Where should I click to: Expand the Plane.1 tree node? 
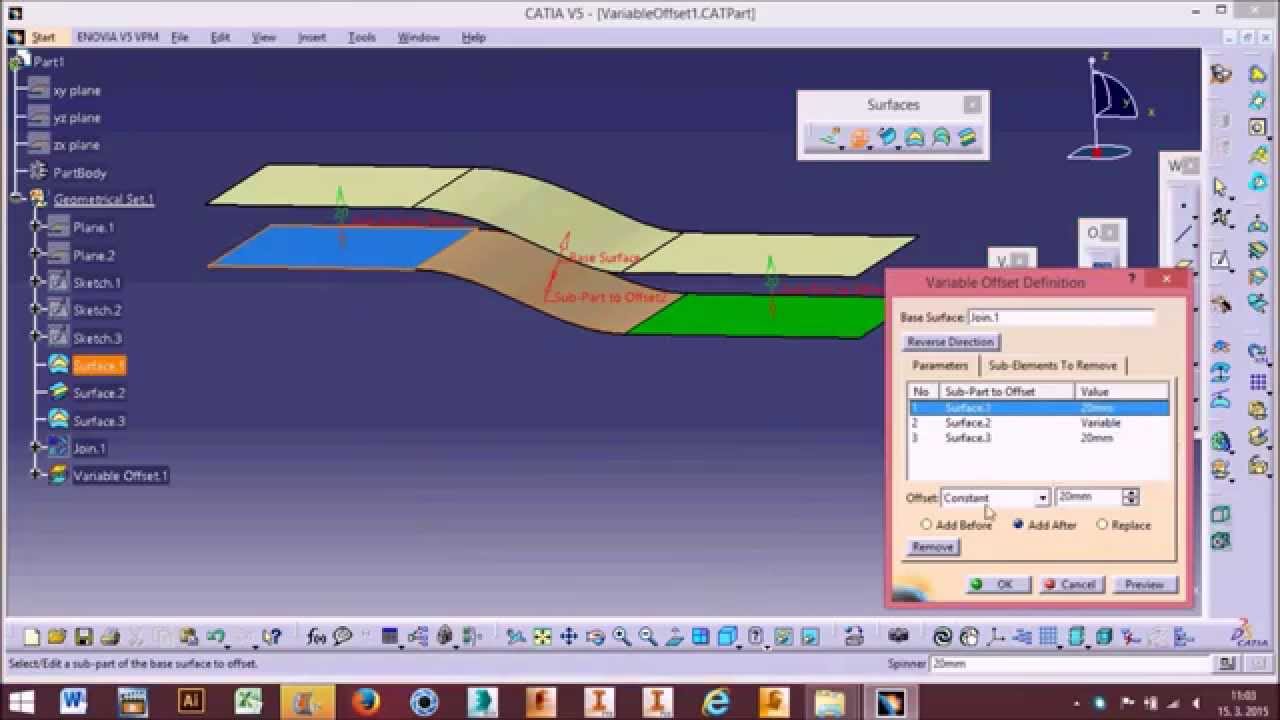pos(37,227)
